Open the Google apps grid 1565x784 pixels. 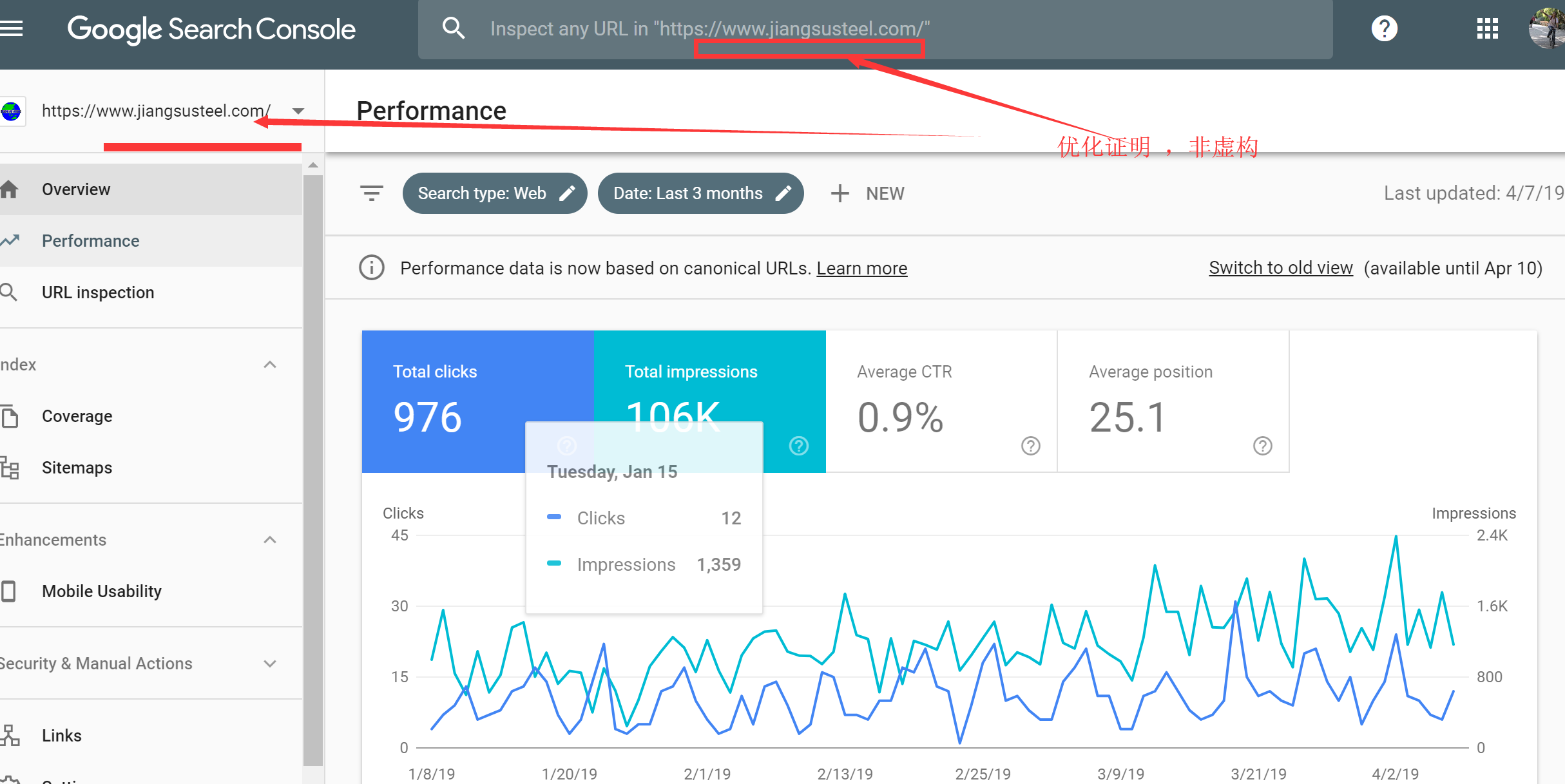pos(1487,28)
